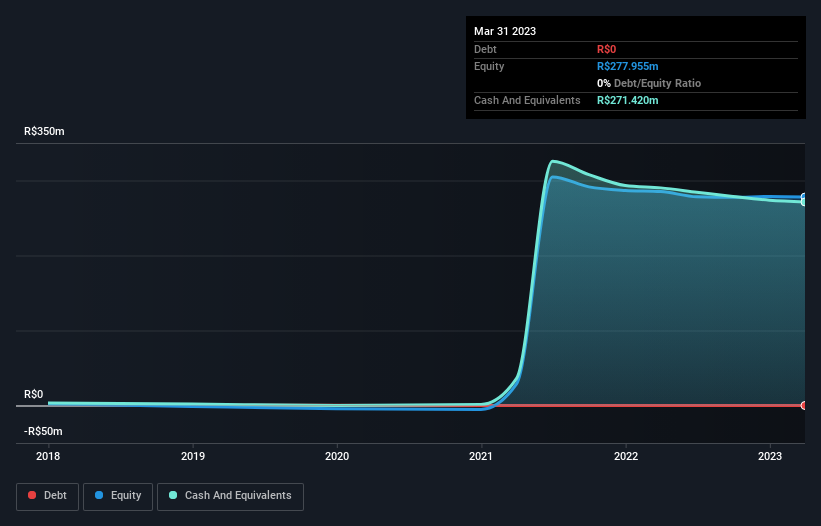Click the Debt tooltip row label
Viewport: 821px width, 526px height.
tap(485, 49)
